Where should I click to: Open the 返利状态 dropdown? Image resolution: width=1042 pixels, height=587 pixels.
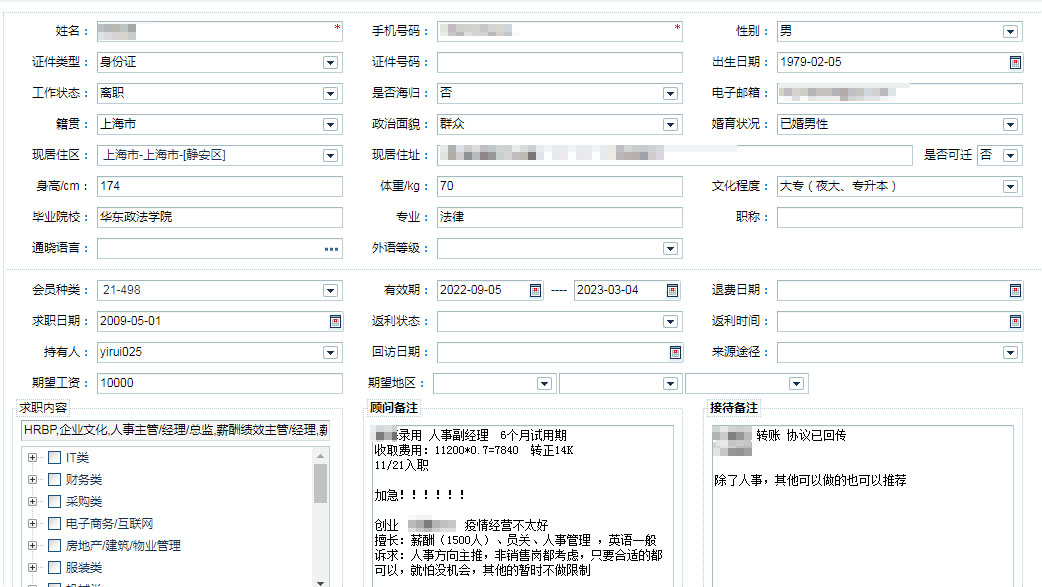(x=670, y=322)
